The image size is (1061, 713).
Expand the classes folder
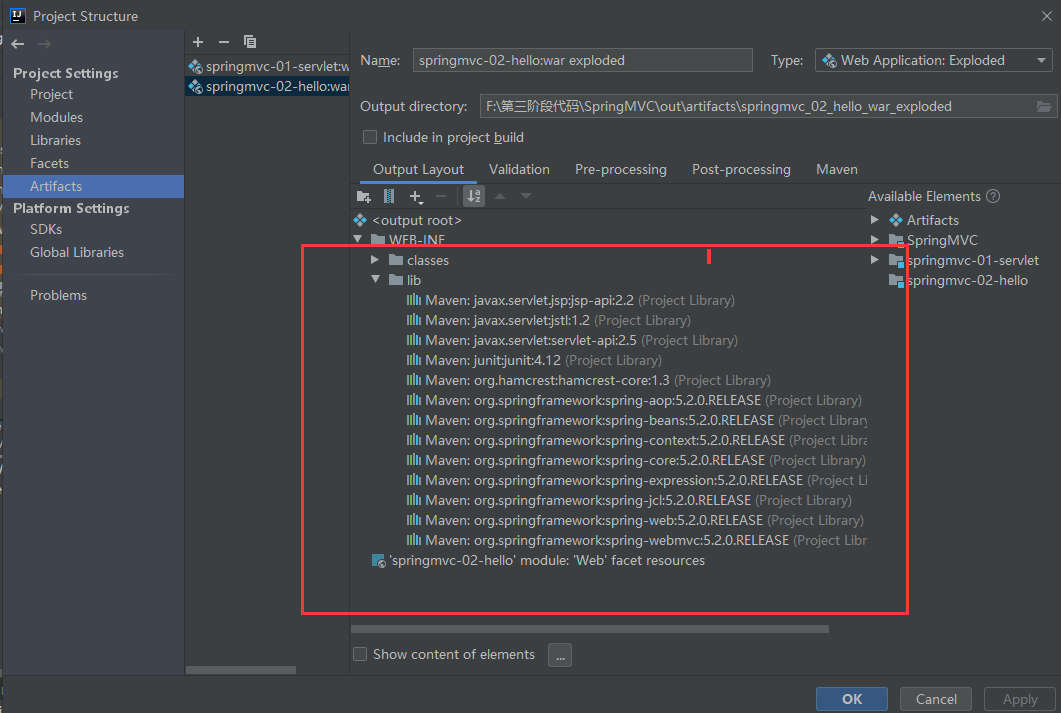[375, 260]
